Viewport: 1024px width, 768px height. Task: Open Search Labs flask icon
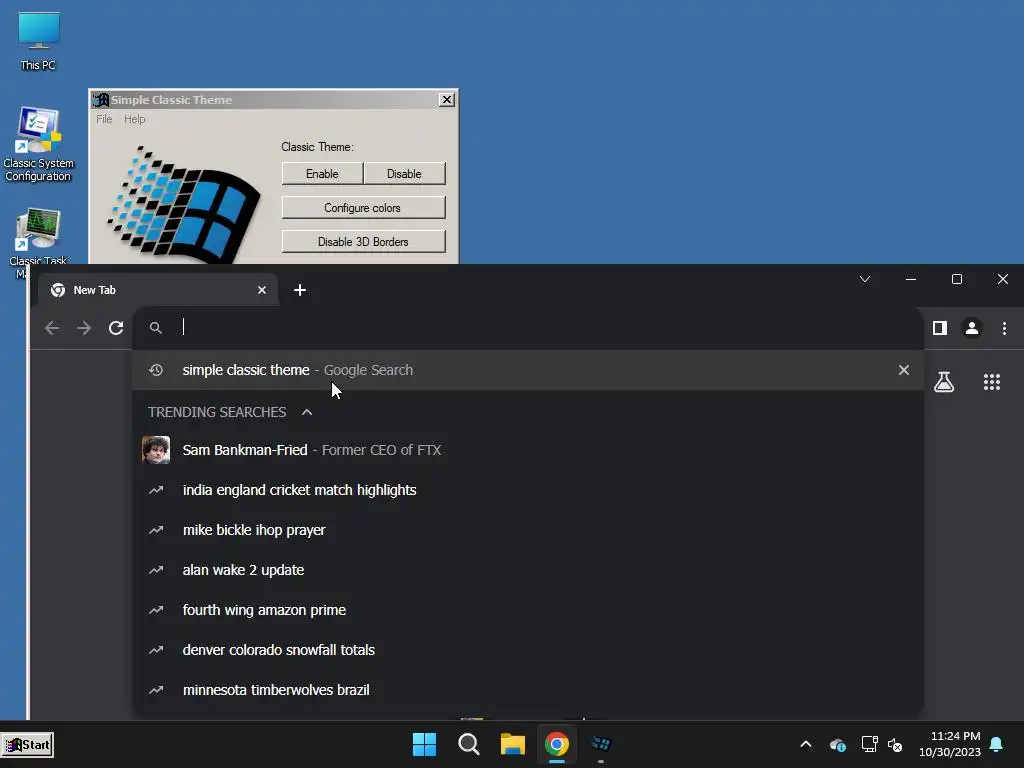pos(944,382)
